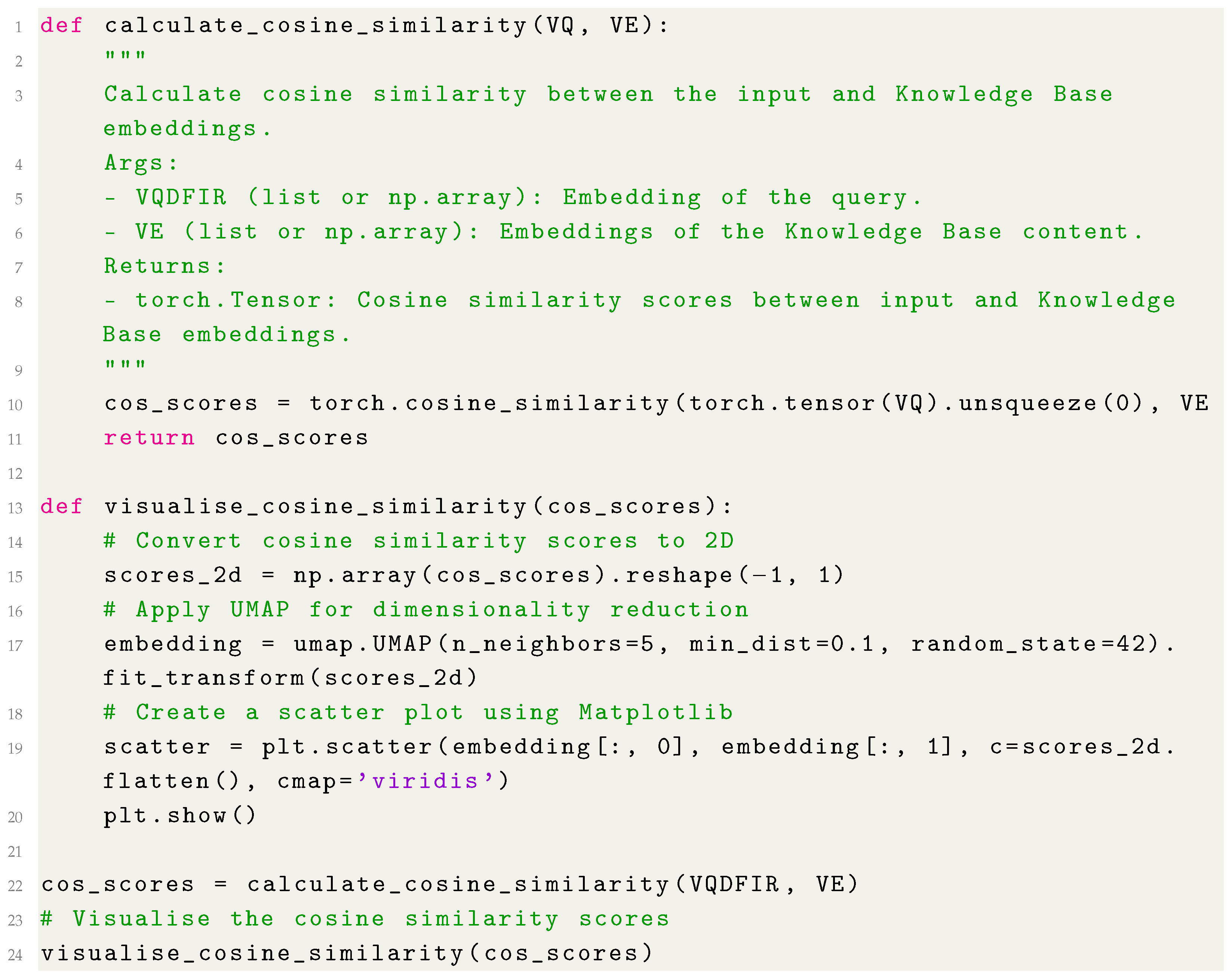
Task: Click torch.cosine_similarity call on line 10
Action: tap(489, 404)
